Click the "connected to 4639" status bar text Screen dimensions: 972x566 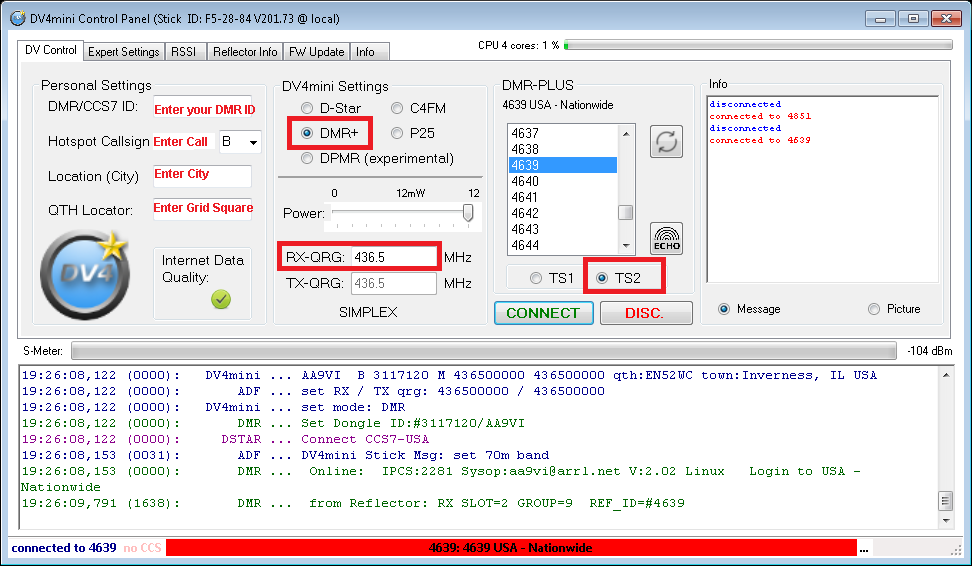(x=64, y=548)
